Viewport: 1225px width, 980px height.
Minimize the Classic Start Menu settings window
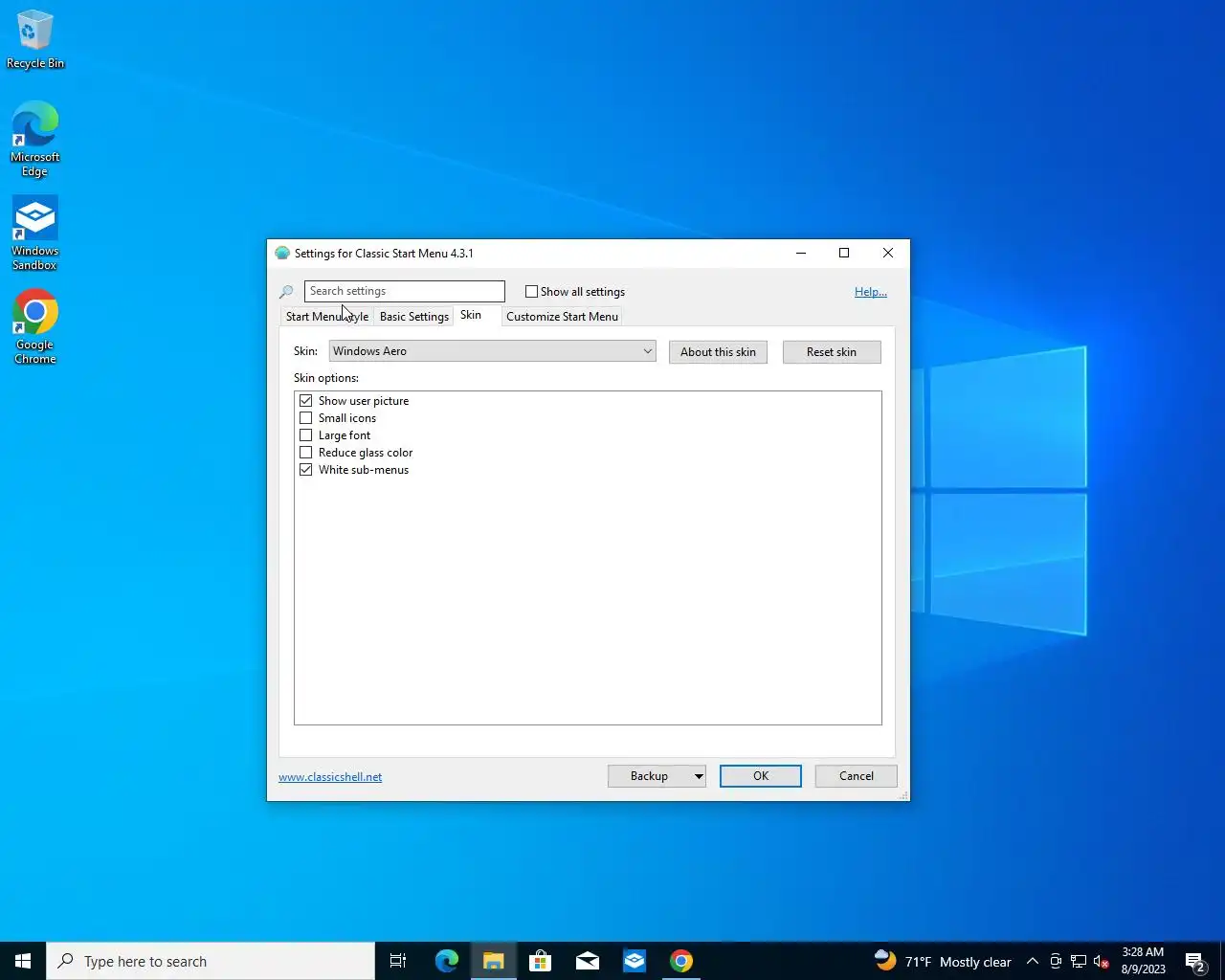(801, 253)
